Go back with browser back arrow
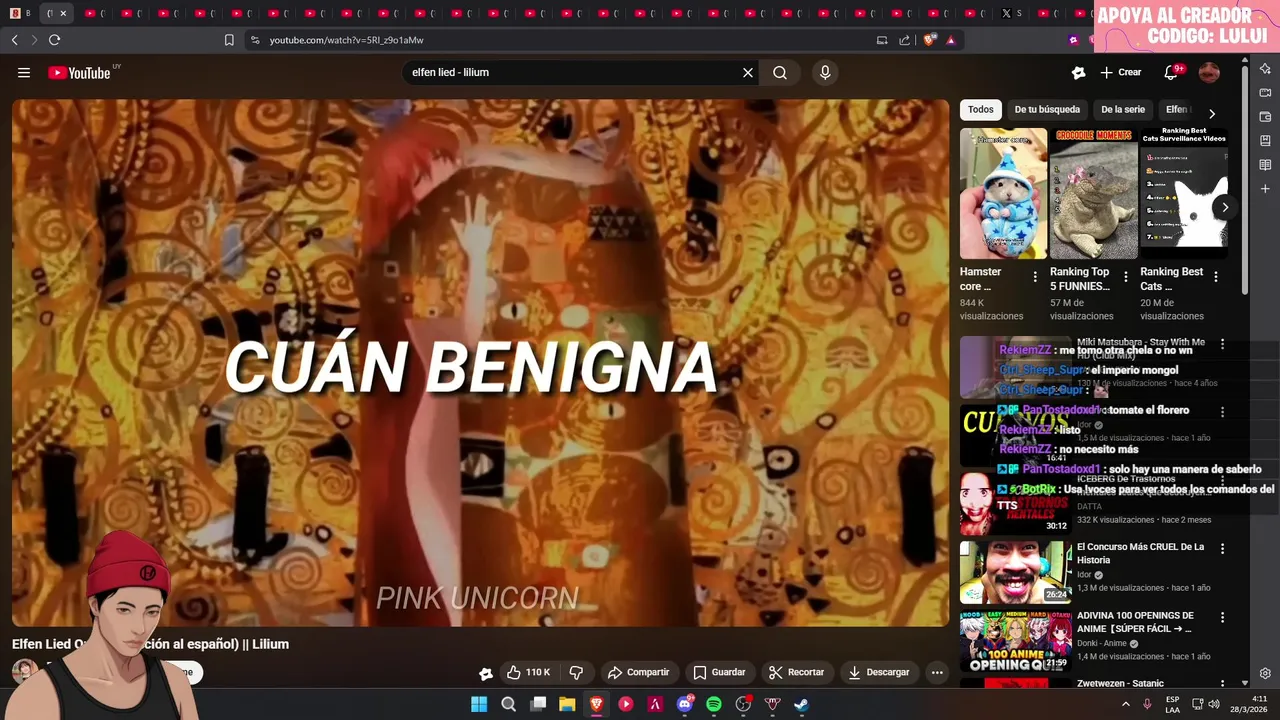 [14, 40]
